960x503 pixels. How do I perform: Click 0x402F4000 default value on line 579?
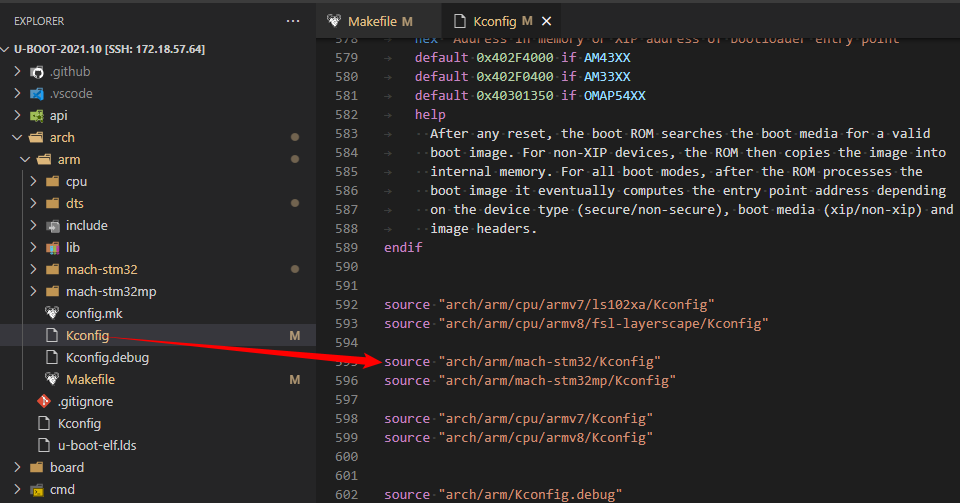[x=515, y=58]
